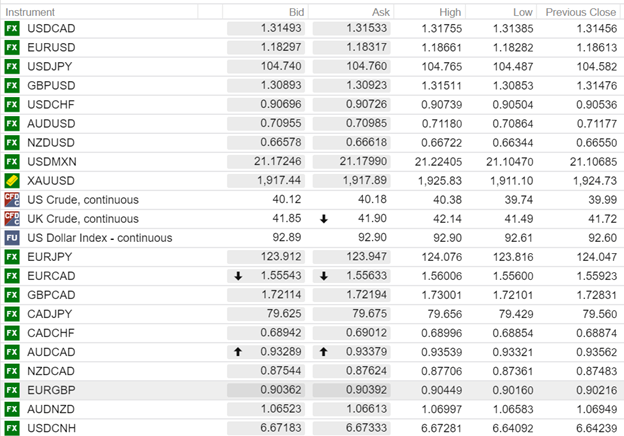The image size is (624, 436).
Task: Click the FU icon for US Dollar Index
Action: (12, 238)
